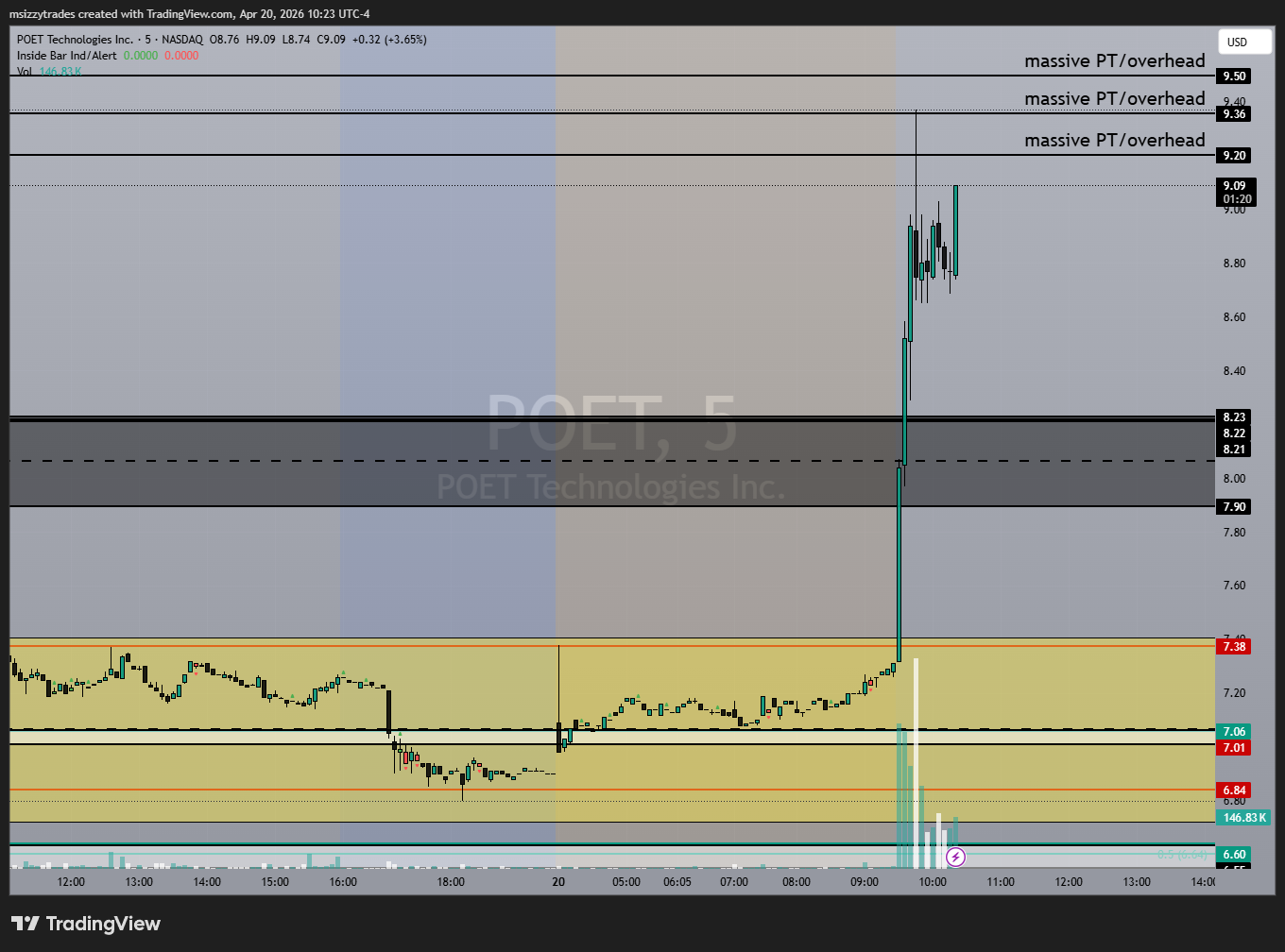
Task: Click the 05:00 time axis label
Action: pos(625,882)
